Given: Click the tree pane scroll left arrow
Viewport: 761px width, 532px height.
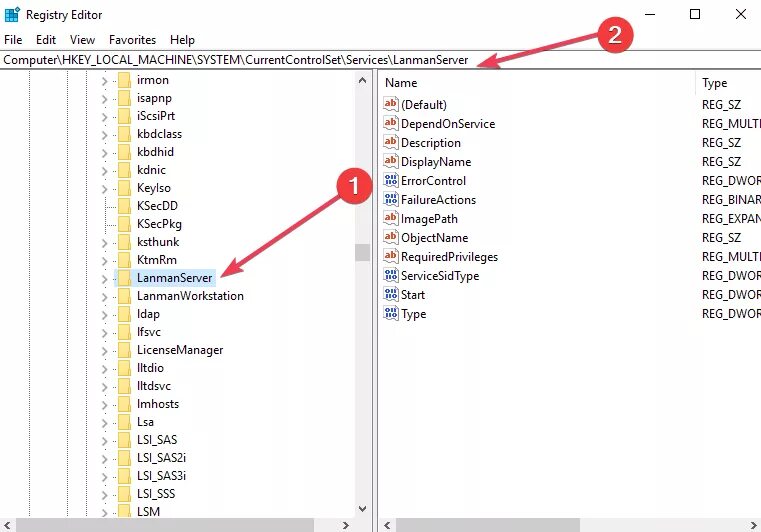Looking at the screenshot, I should pyautogui.click(x=7, y=525).
